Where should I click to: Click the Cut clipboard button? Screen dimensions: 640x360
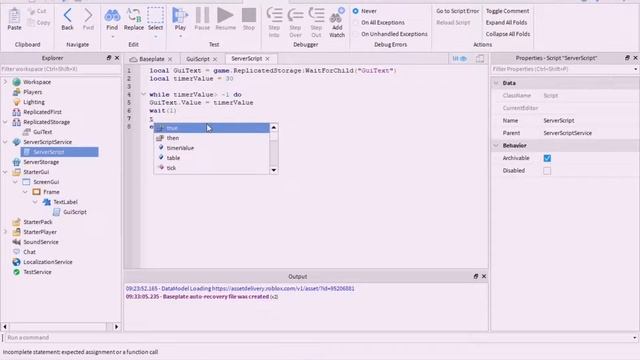[37, 11]
